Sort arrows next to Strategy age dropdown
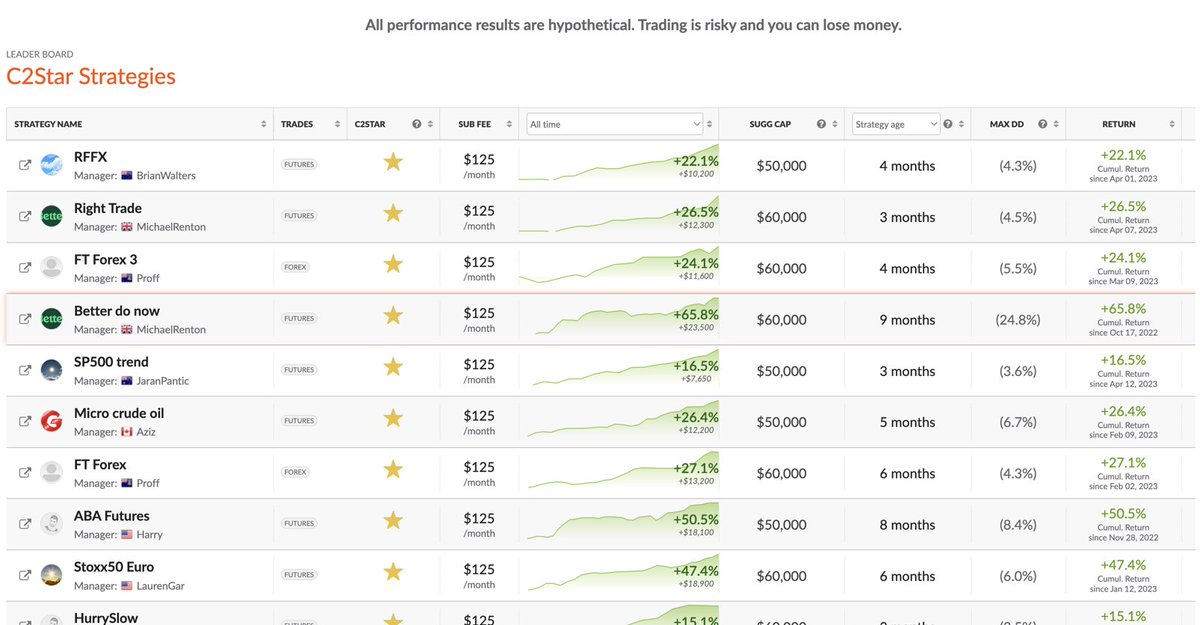The height and width of the screenshot is (625, 1200). (x=961, y=124)
